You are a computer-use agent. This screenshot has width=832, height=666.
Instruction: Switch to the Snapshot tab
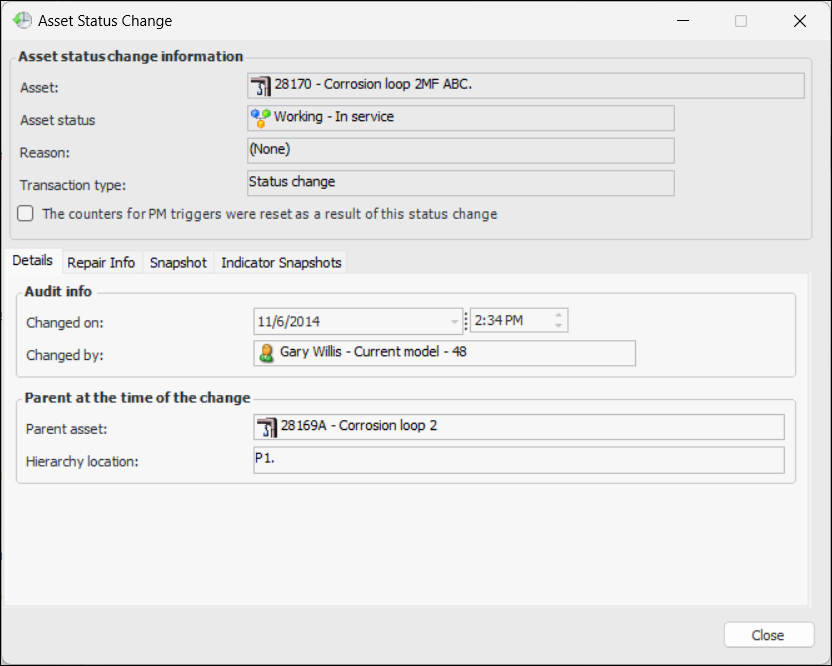point(178,262)
